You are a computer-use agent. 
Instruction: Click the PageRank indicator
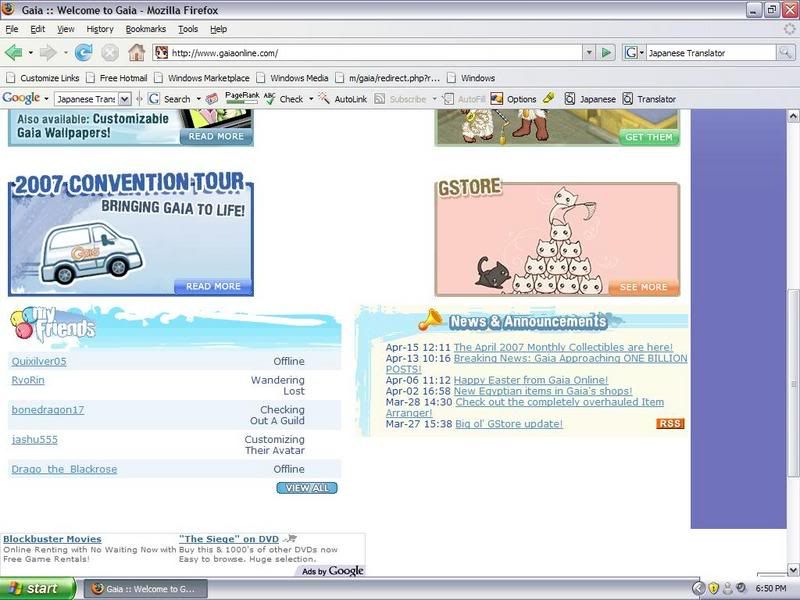point(242,98)
